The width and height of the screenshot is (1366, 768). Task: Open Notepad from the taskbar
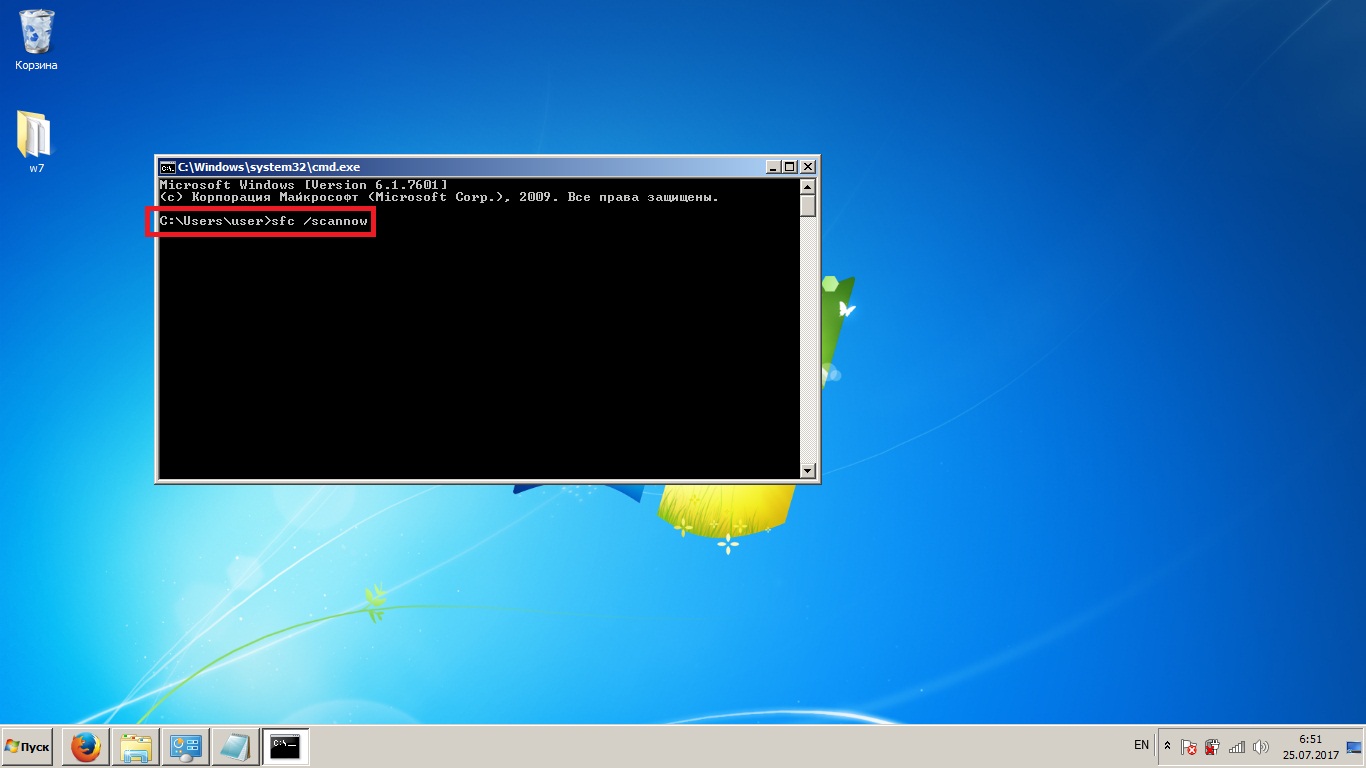click(x=236, y=747)
